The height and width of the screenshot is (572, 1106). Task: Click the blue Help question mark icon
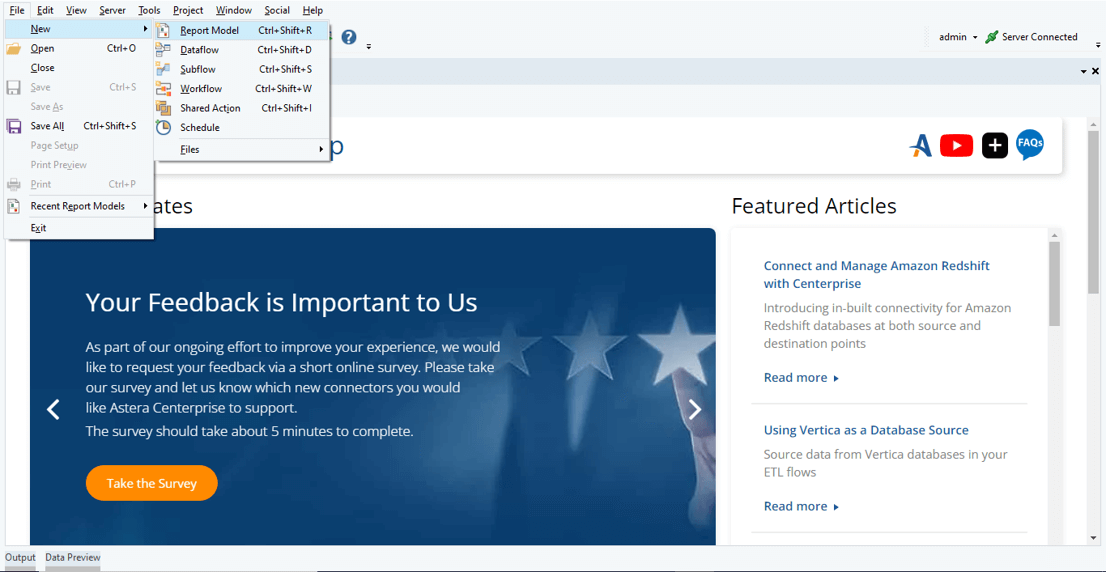(x=349, y=37)
